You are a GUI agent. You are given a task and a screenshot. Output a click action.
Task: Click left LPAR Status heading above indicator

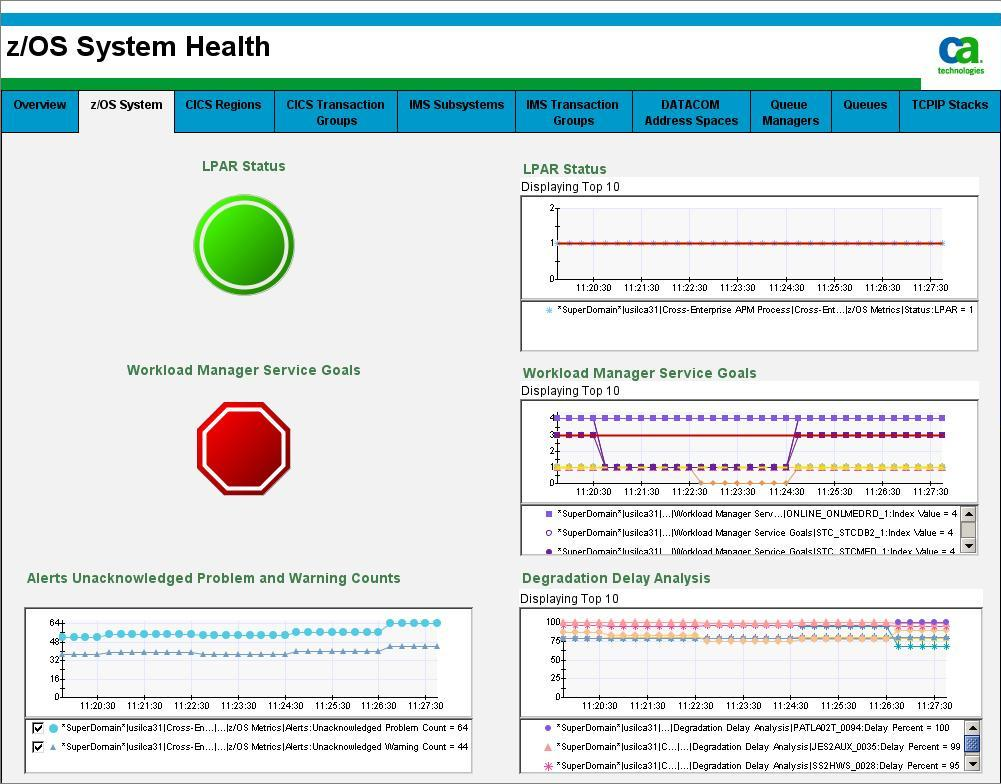[244, 166]
